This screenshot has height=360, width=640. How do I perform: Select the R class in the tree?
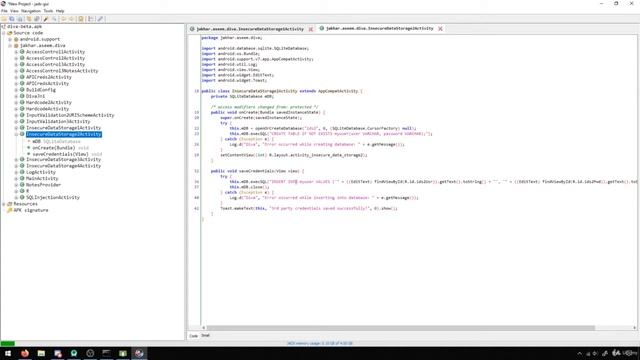[x=27, y=191]
